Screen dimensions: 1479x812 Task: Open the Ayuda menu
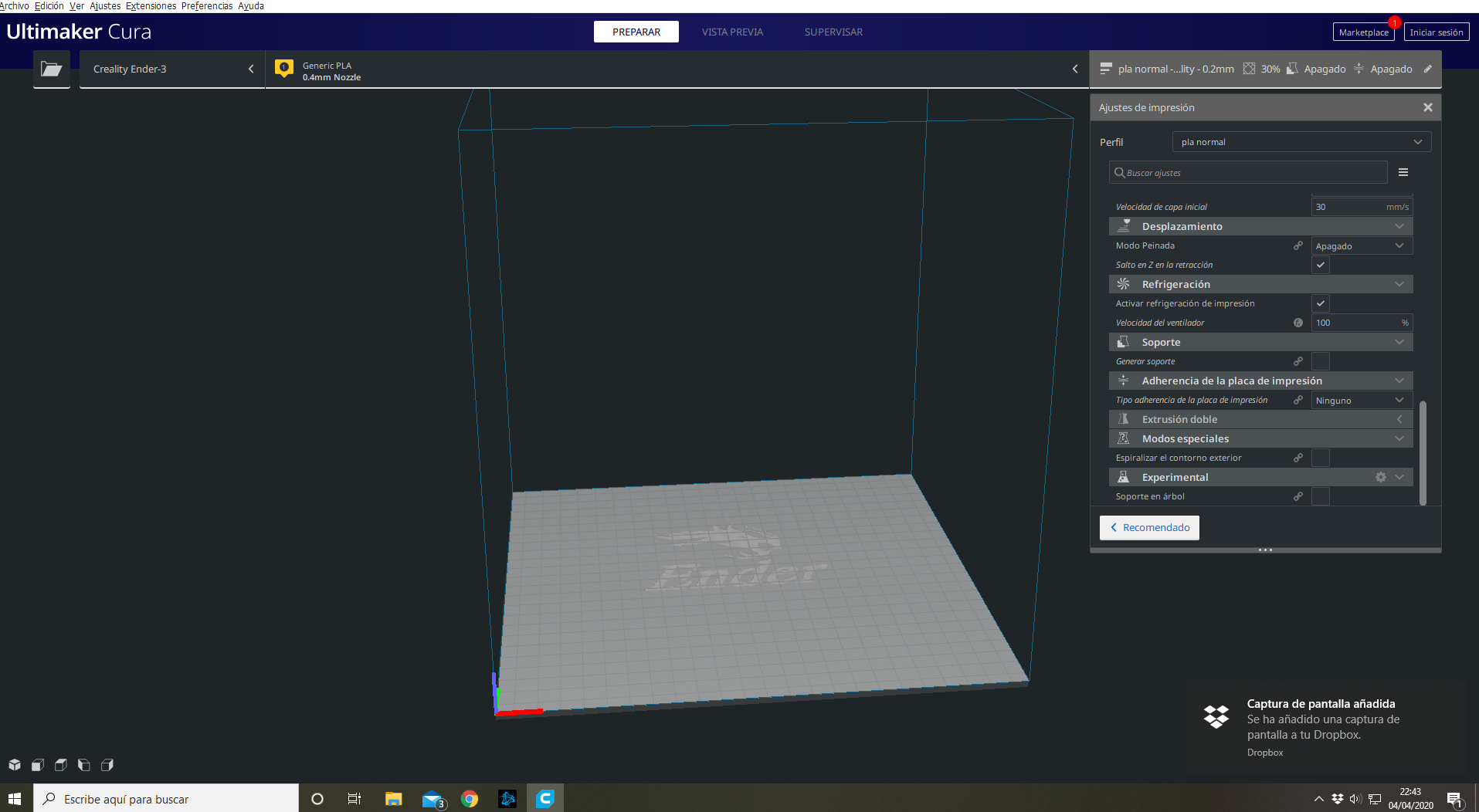point(251,6)
